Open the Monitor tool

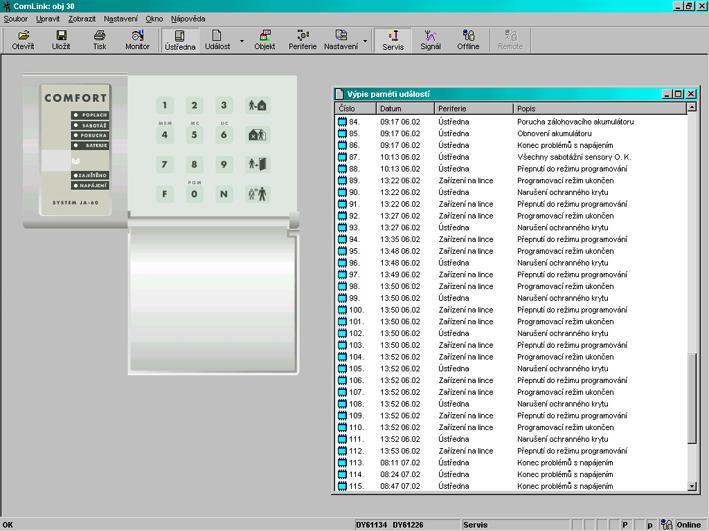pos(137,40)
